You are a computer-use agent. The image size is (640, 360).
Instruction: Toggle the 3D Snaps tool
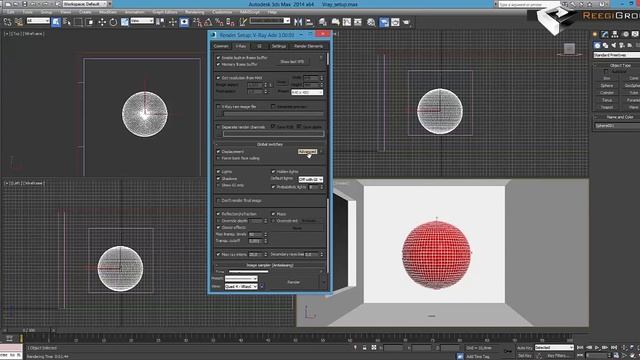click(197, 22)
